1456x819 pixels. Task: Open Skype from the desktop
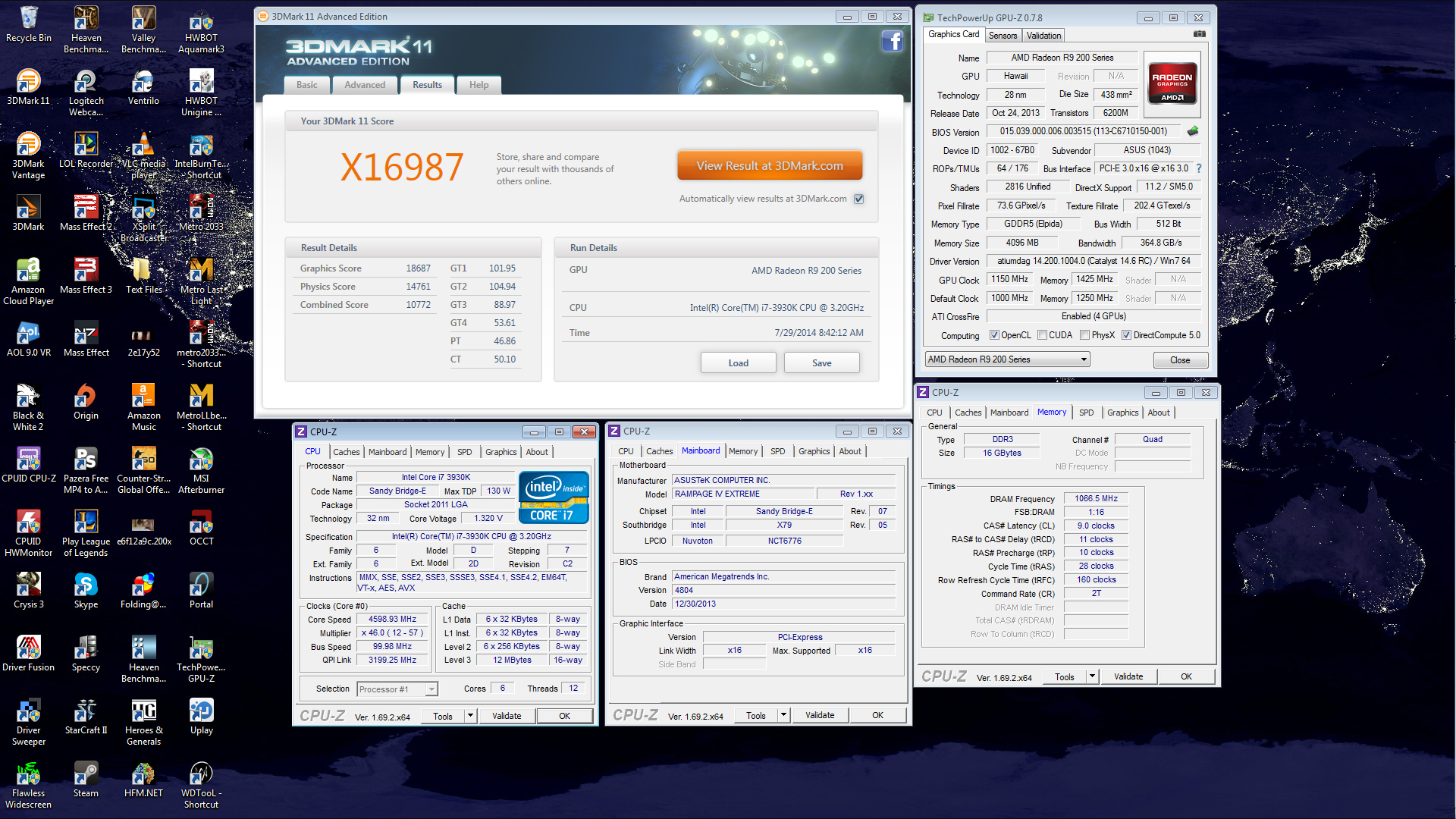[86, 591]
